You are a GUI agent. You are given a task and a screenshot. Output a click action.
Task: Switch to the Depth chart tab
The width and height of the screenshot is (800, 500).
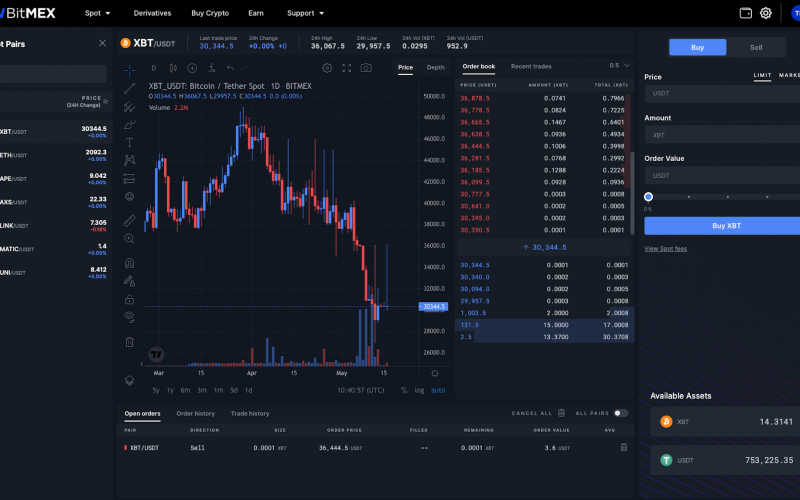pyautogui.click(x=436, y=67)
